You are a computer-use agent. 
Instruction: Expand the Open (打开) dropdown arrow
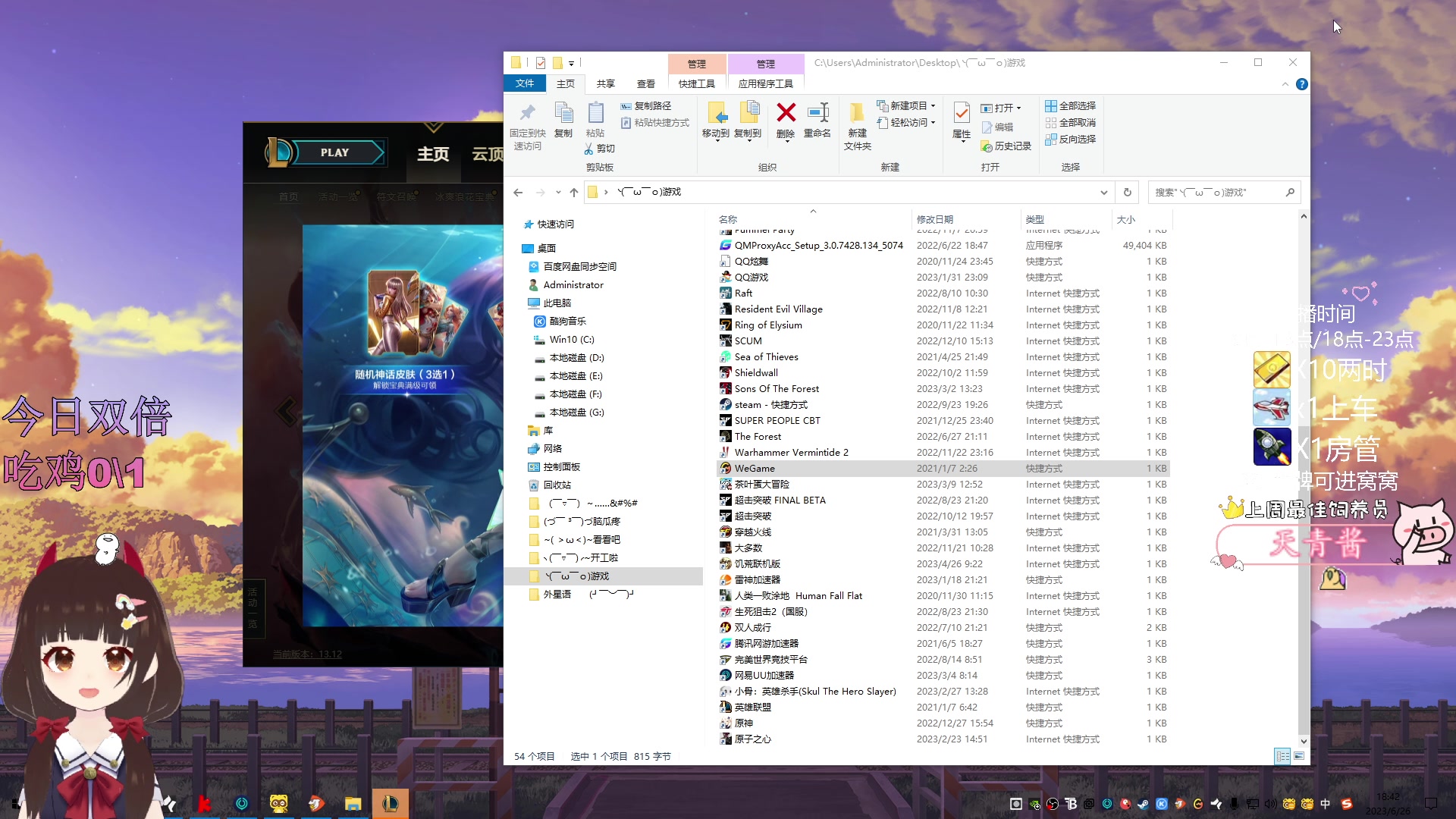pyautogui.click(x=1018, y=108)
